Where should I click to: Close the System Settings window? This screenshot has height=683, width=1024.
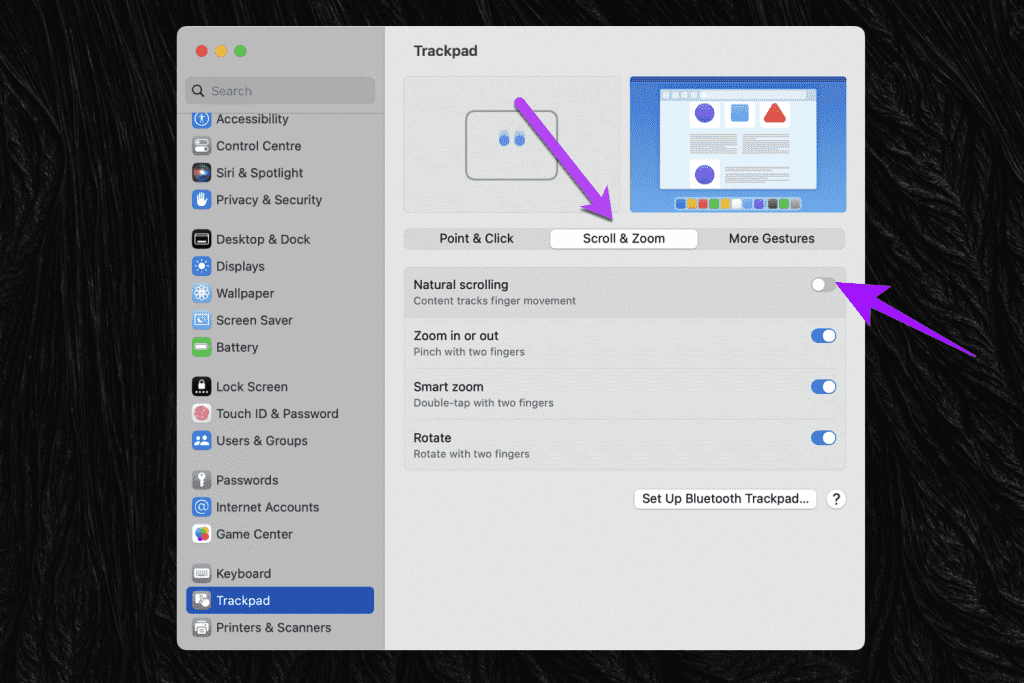[x=202, y=51]
